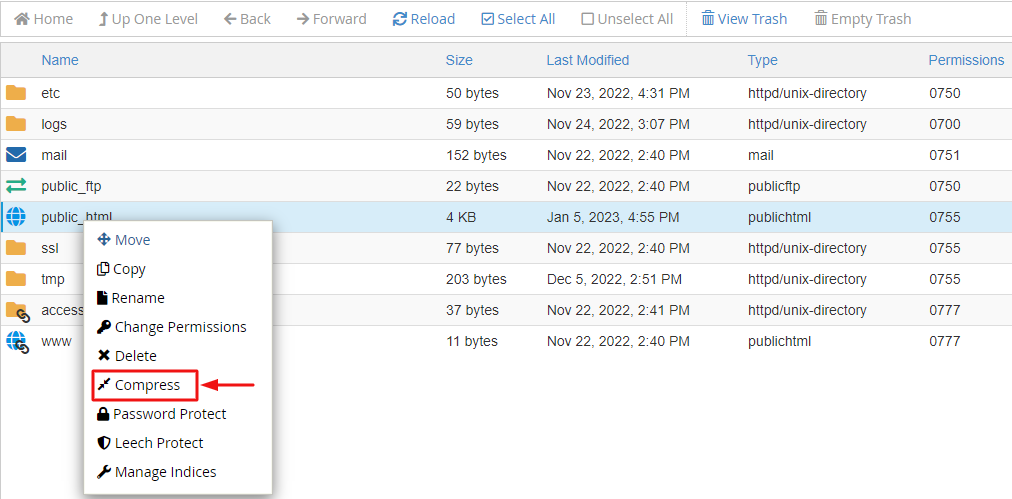
Task: Navigate Forward in file manager
Action: click(x=332, y=19)
